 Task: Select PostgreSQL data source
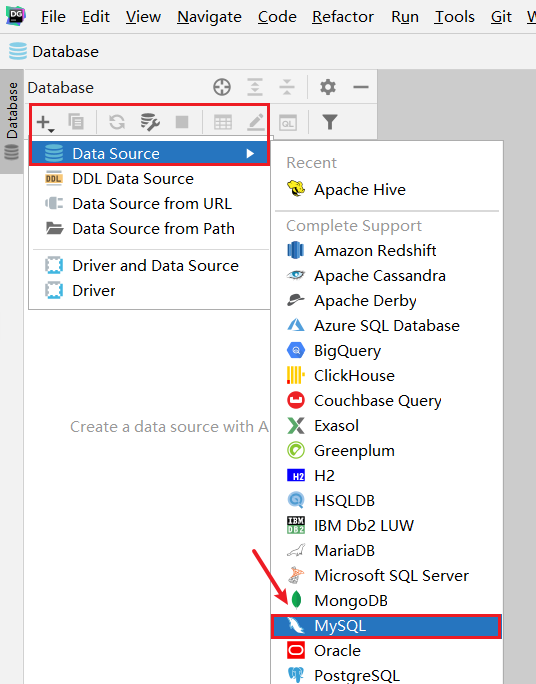387,675
